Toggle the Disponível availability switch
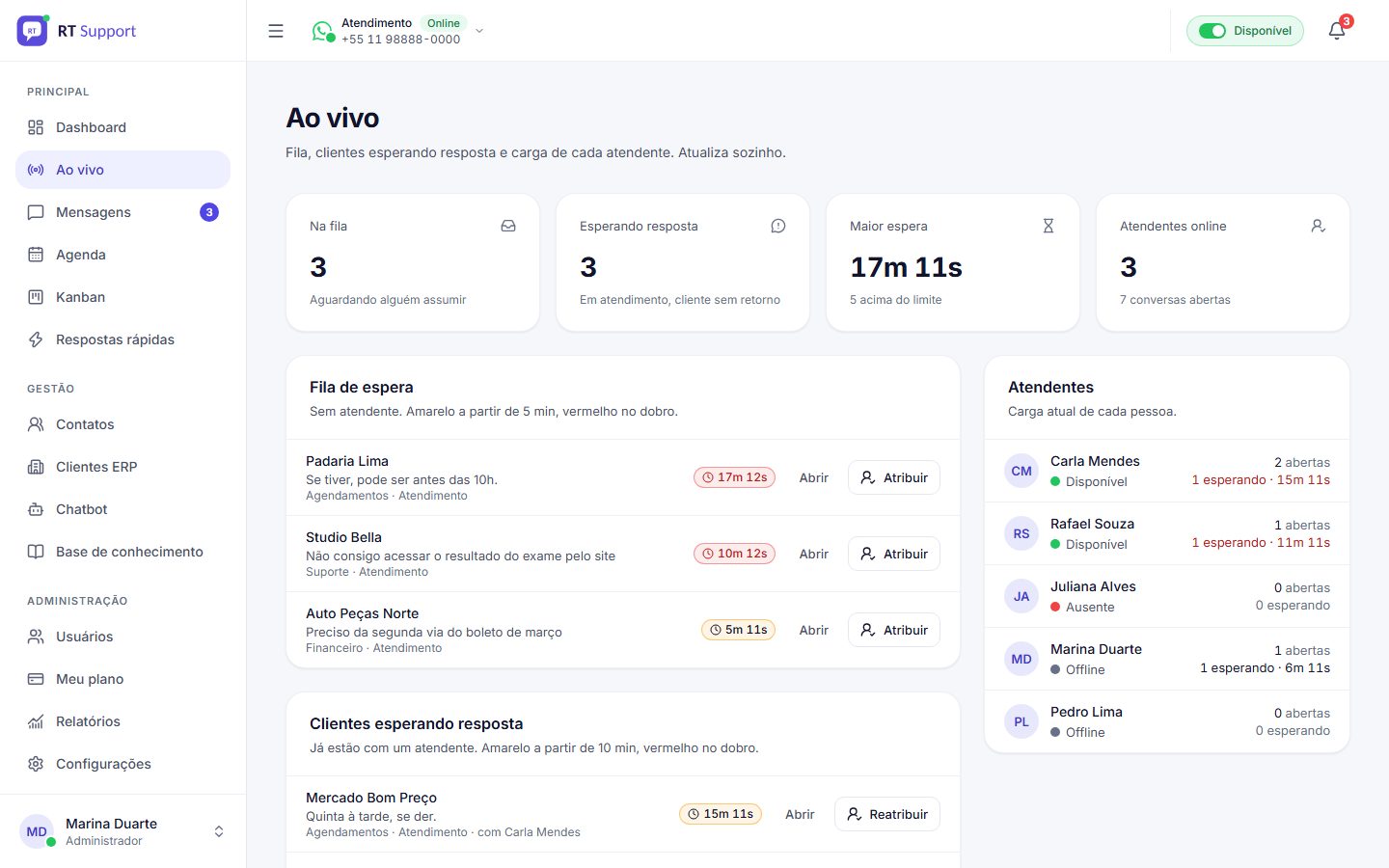 coord(1212,31)
